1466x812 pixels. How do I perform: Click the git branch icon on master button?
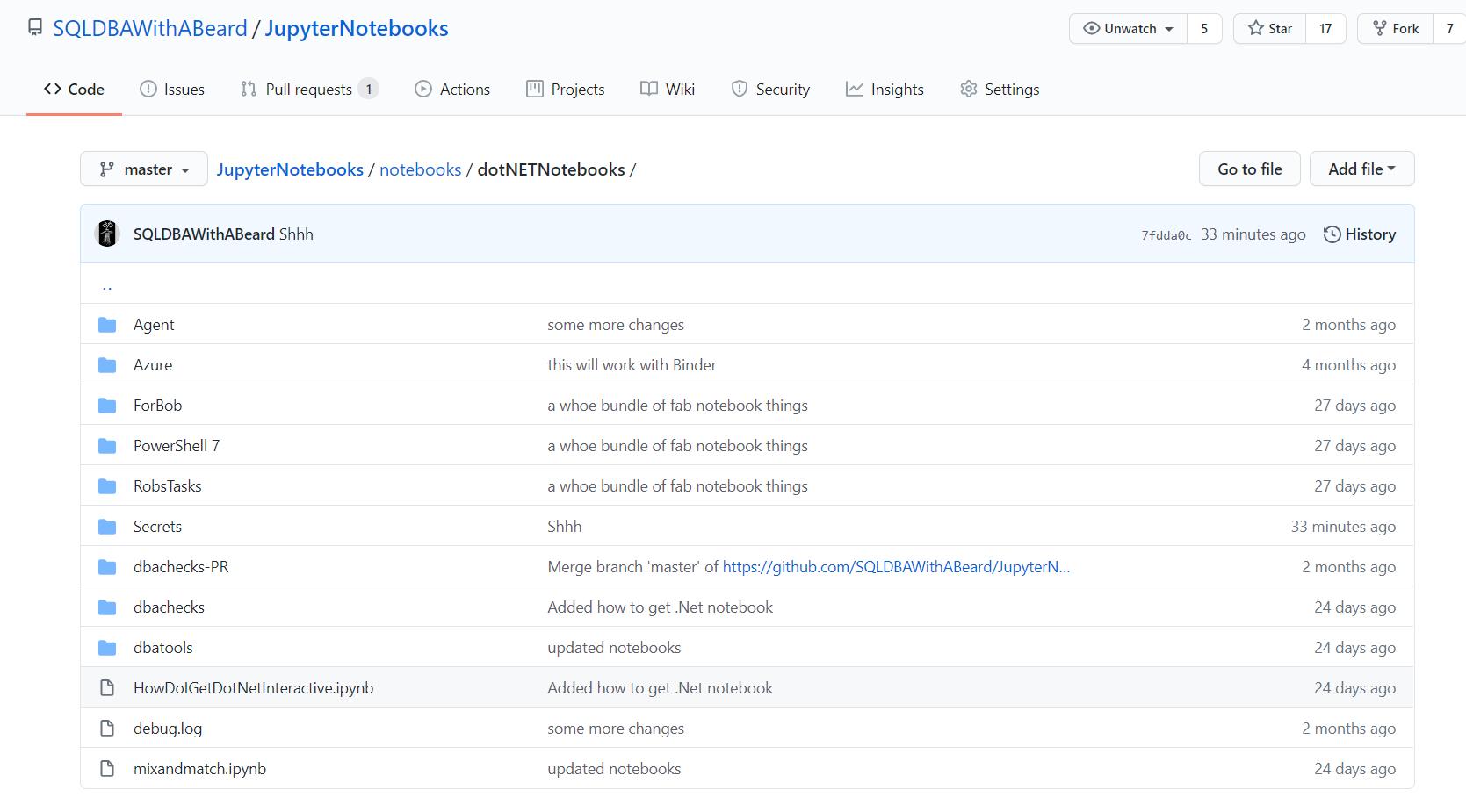click(107, 169)
